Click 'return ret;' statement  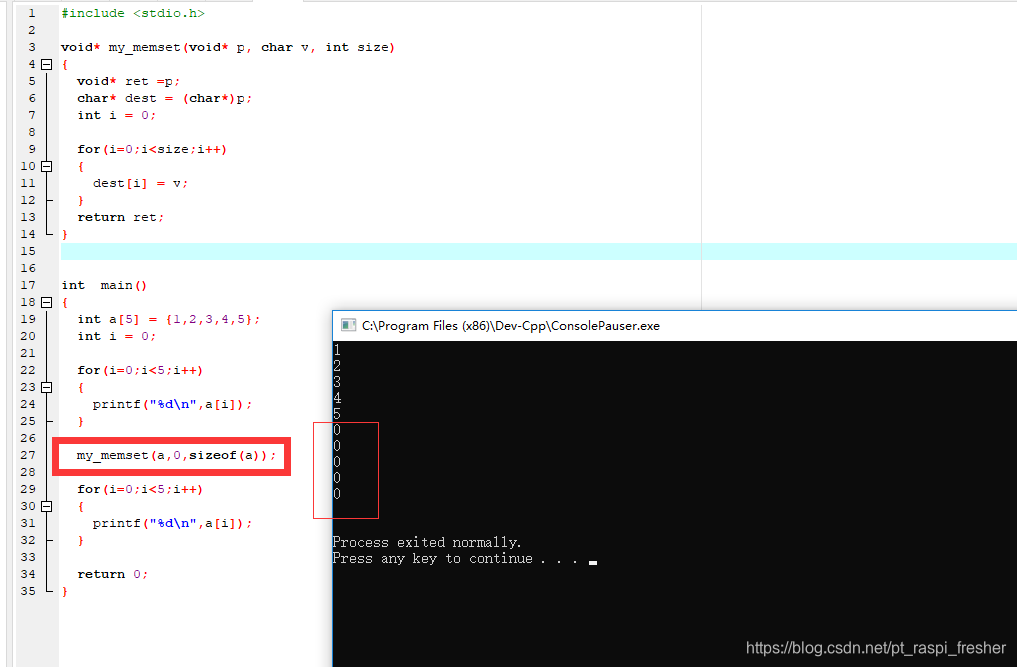click(x=121, y=217)
